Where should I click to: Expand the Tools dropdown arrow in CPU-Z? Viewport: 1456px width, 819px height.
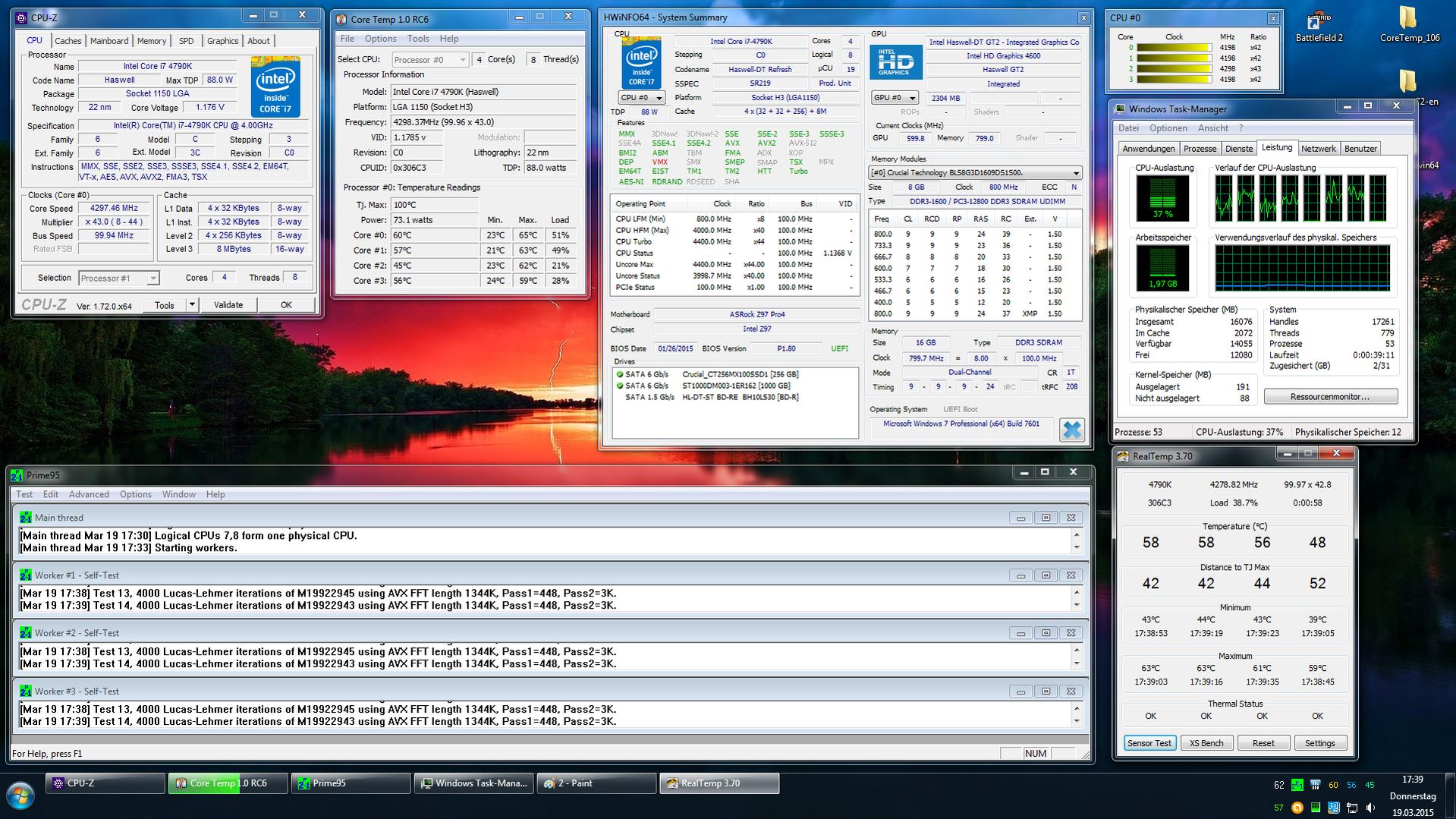pyautogui.click(x=192, y=305)
